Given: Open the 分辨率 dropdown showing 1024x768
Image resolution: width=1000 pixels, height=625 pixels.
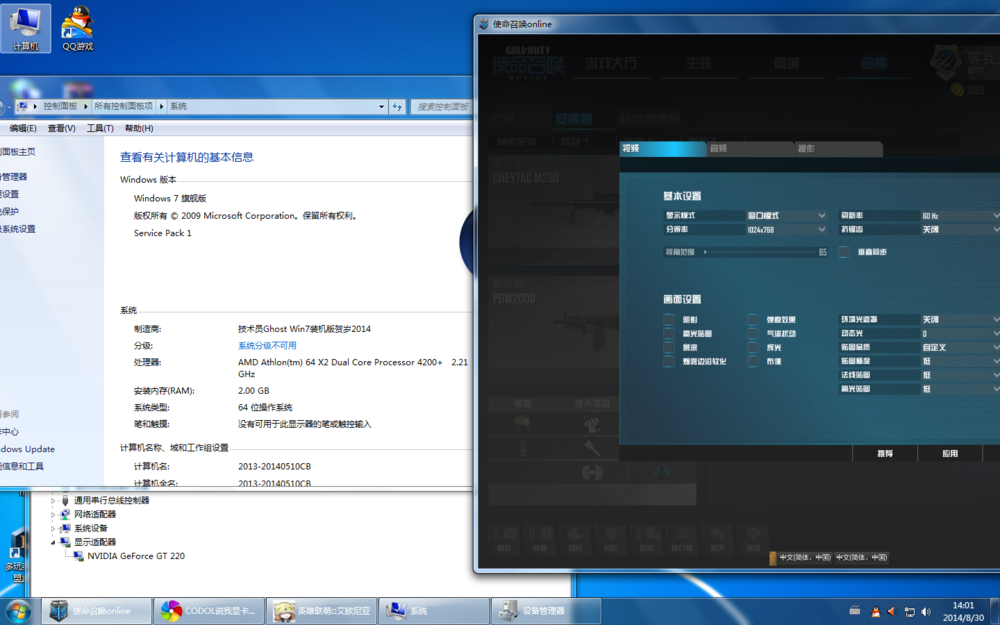Looking at the screenshot, I should click(786, 230).
